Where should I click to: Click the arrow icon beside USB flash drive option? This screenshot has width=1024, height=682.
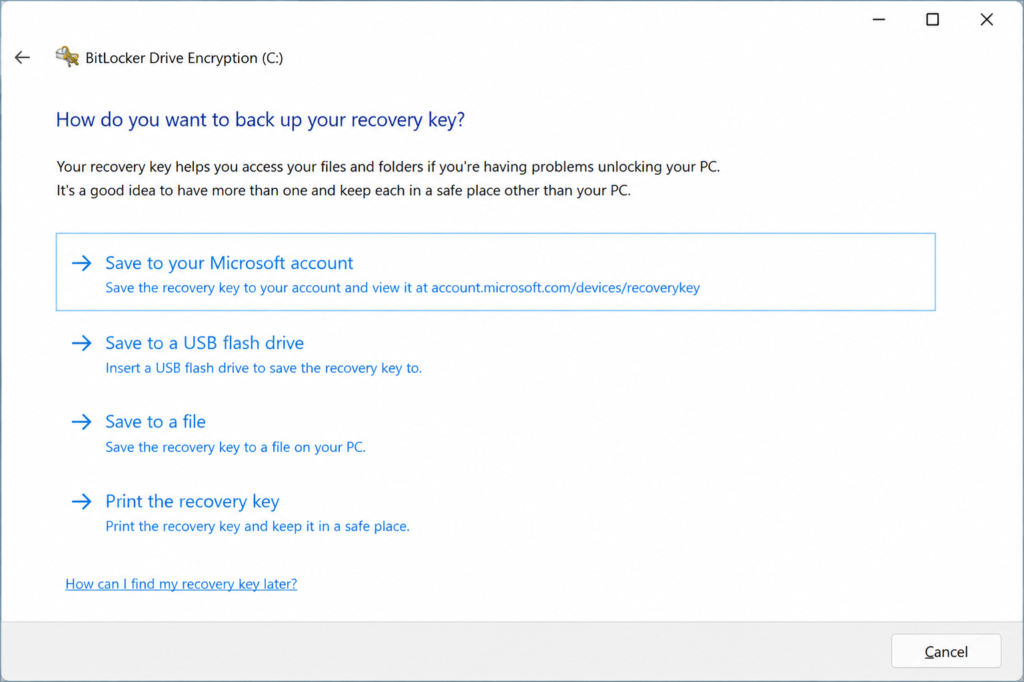[x=82, y=343]
